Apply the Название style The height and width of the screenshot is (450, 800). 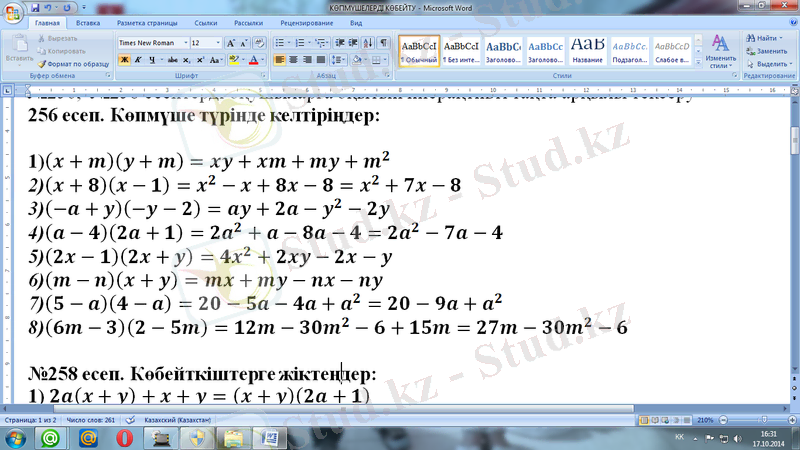pos(587,49)
